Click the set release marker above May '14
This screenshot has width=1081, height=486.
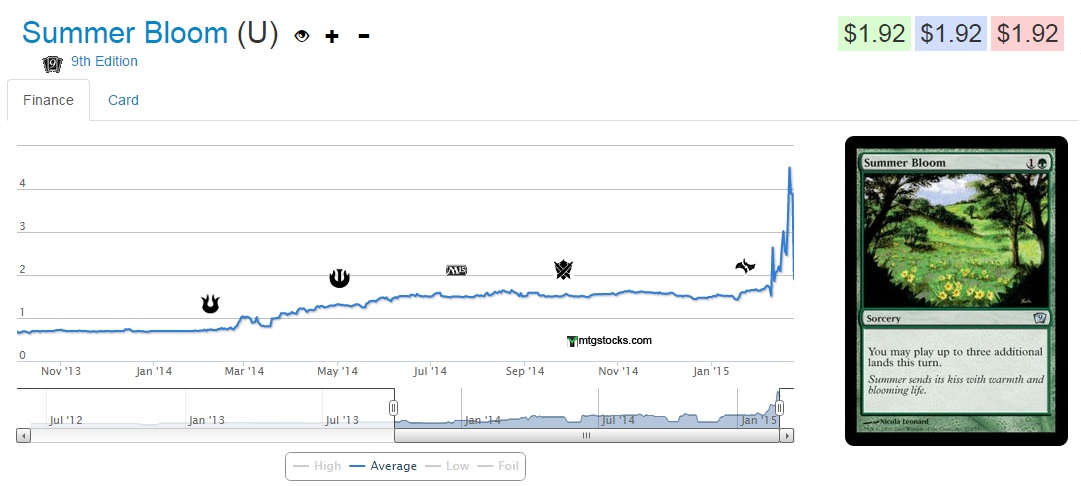339,277
